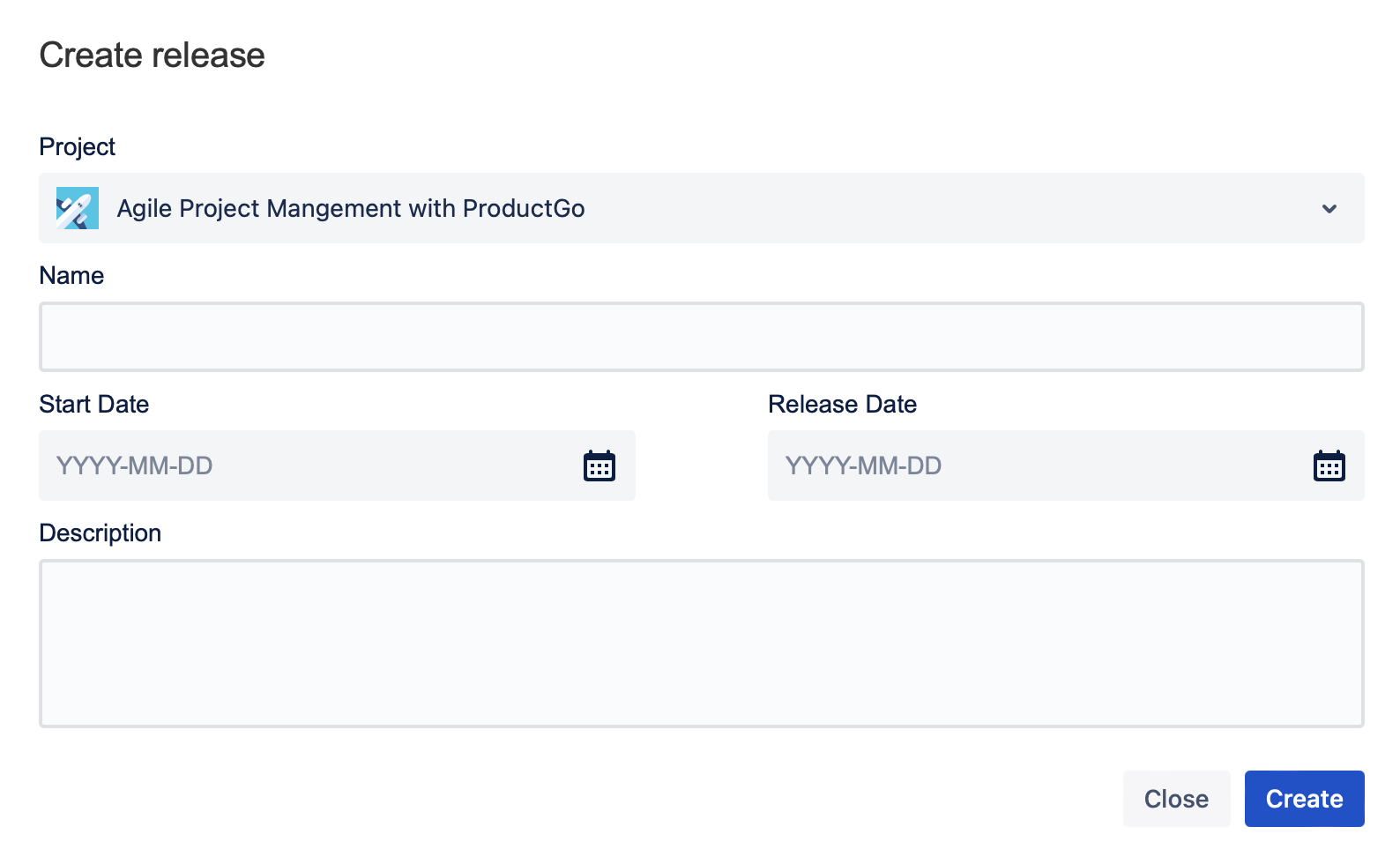Open the Start Date calendar picker icon
The image size is (1400, 864).
click(x=599, y=466)
